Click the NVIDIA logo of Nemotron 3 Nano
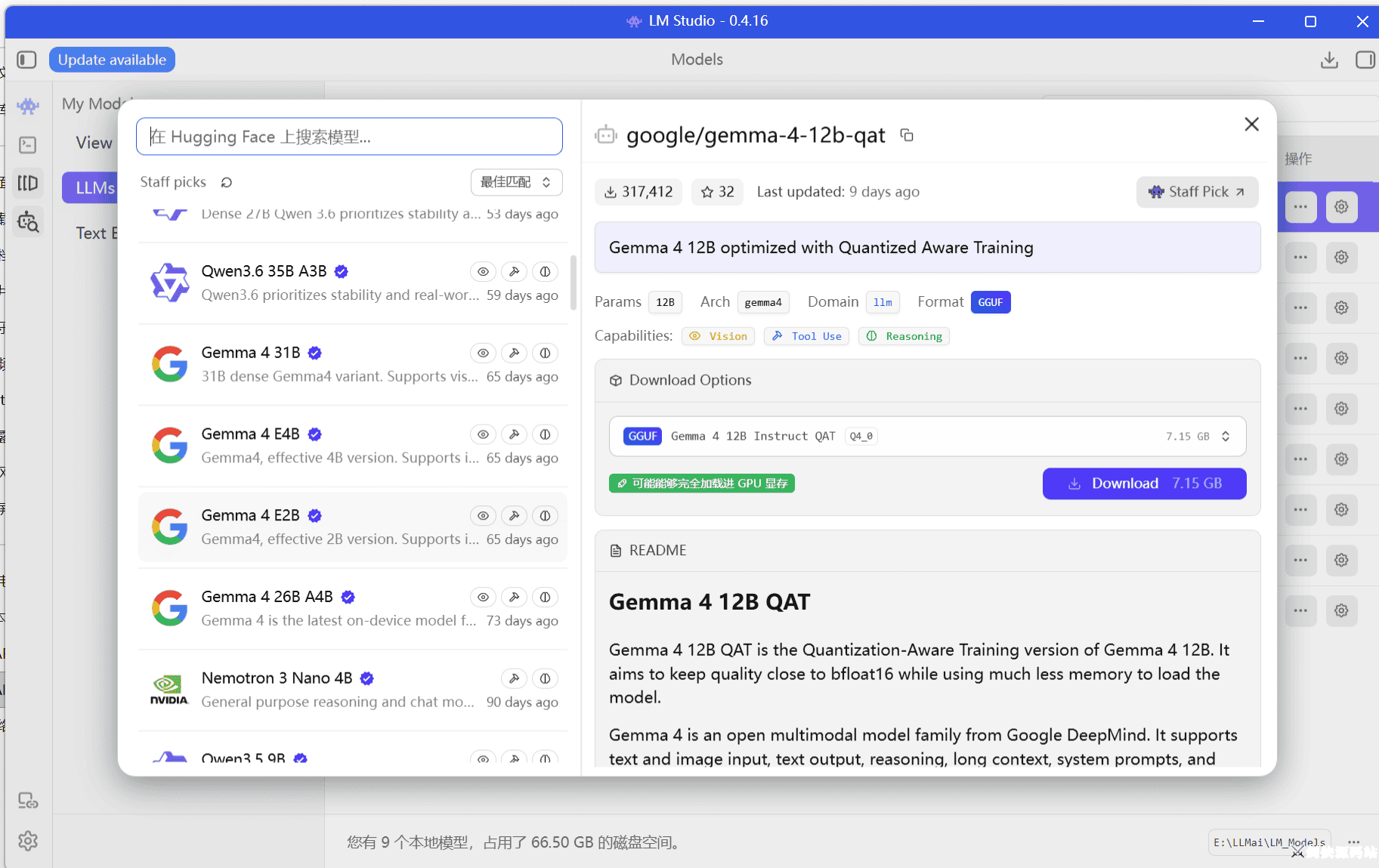The width and height of the screenshot is (1379, 868). coord(169,690)
